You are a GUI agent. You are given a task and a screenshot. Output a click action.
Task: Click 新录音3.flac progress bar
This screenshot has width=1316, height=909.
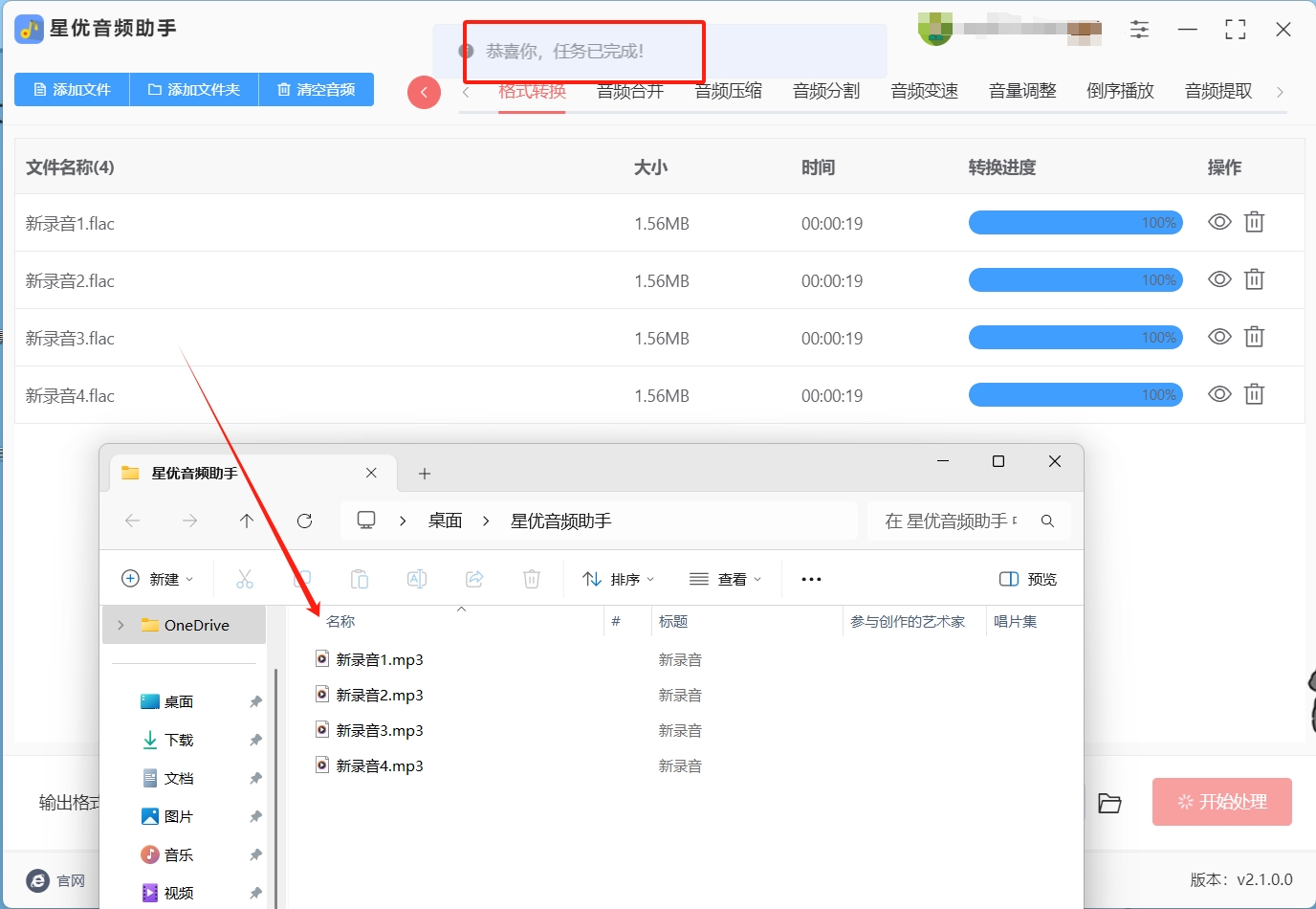point(1076,338)
